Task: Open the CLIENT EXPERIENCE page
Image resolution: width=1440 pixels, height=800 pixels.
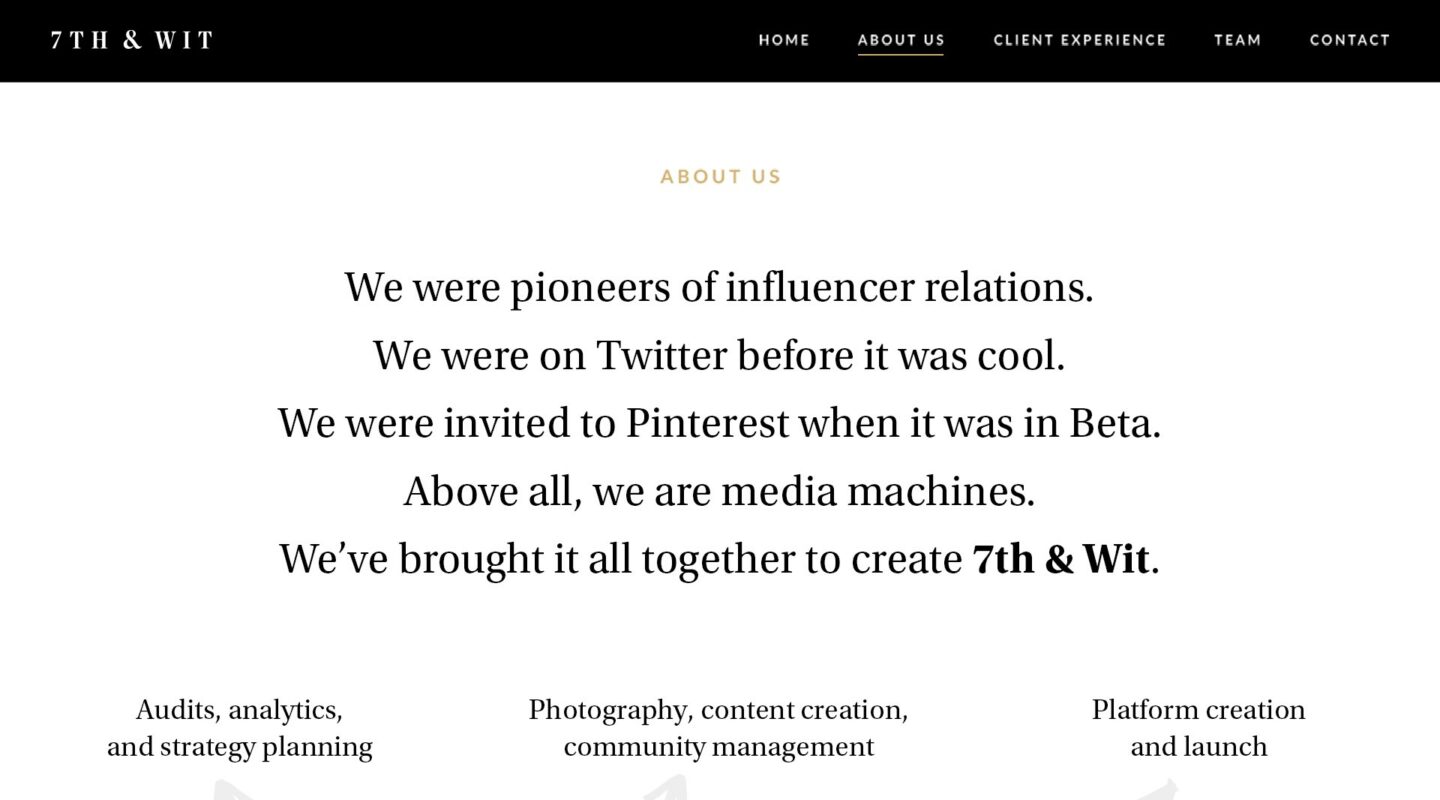Action: click(1079, 40)
